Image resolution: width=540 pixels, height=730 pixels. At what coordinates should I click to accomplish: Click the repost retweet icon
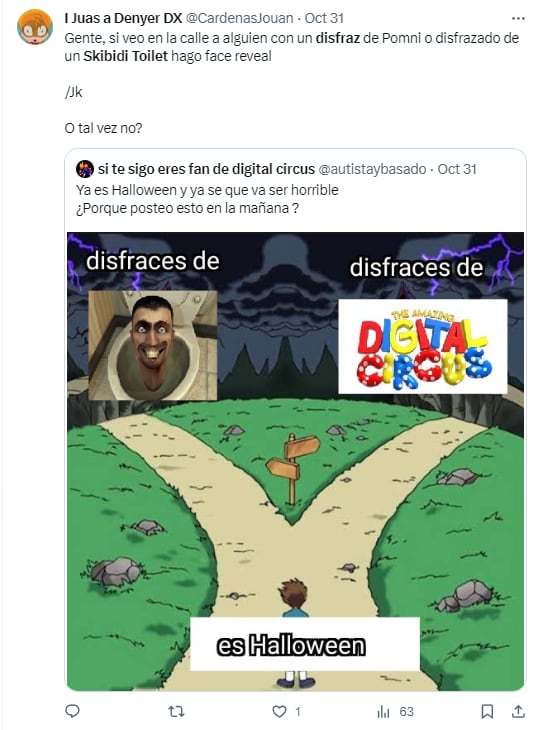(x=176, y=711)
